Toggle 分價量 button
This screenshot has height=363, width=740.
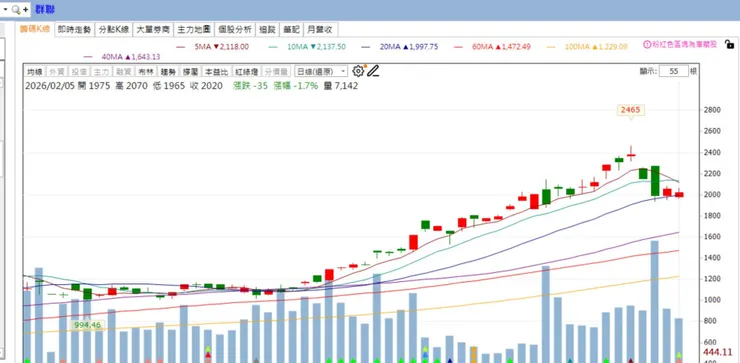click(276, 72)
